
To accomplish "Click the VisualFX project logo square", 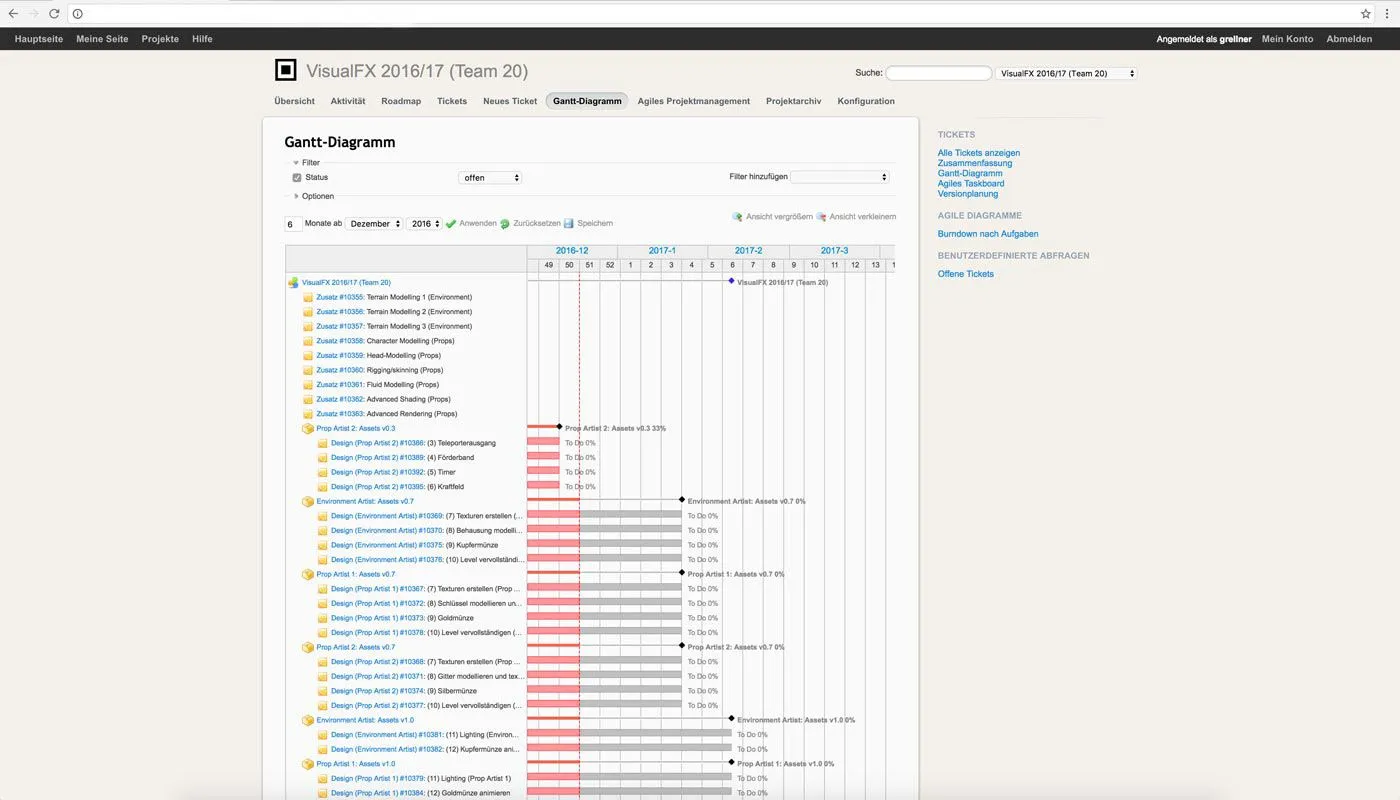I will tap(286, 70).
